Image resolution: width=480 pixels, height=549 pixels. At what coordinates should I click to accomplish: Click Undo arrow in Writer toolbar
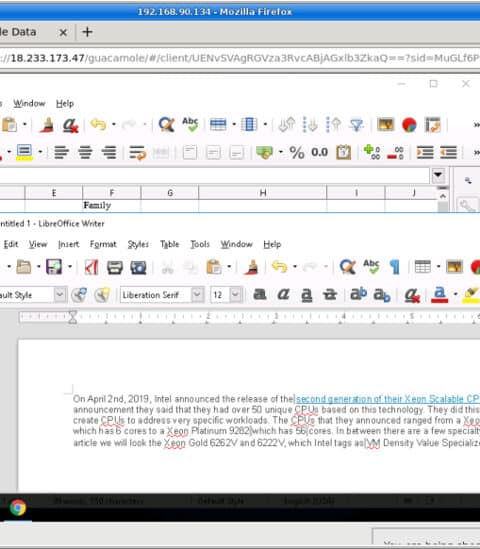click(279, 267)
